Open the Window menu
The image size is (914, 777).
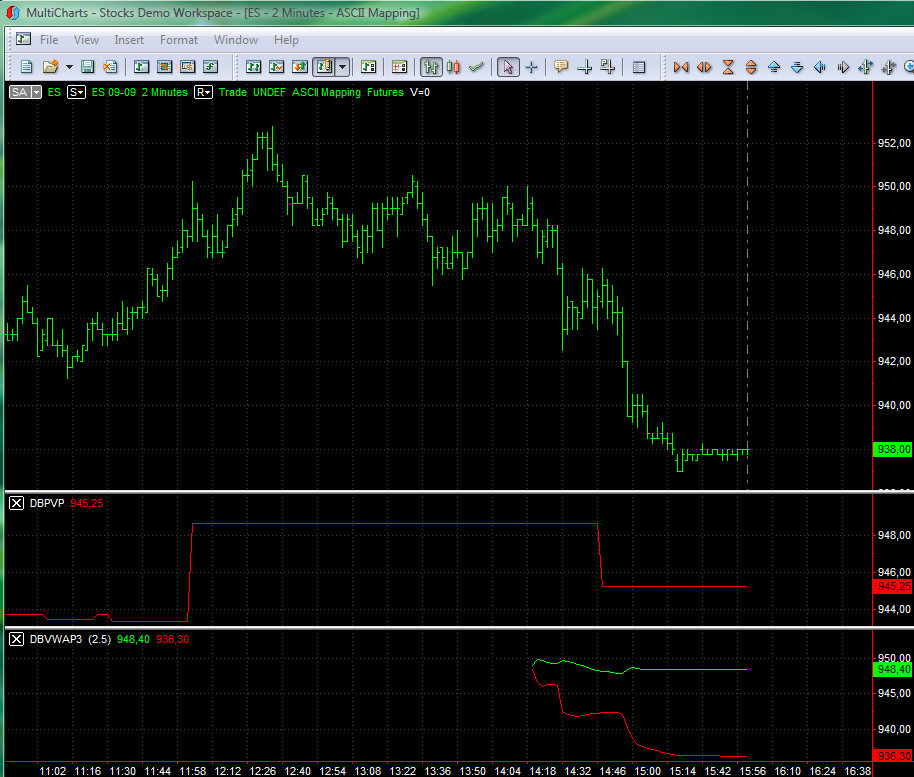[x=236, y=40]
